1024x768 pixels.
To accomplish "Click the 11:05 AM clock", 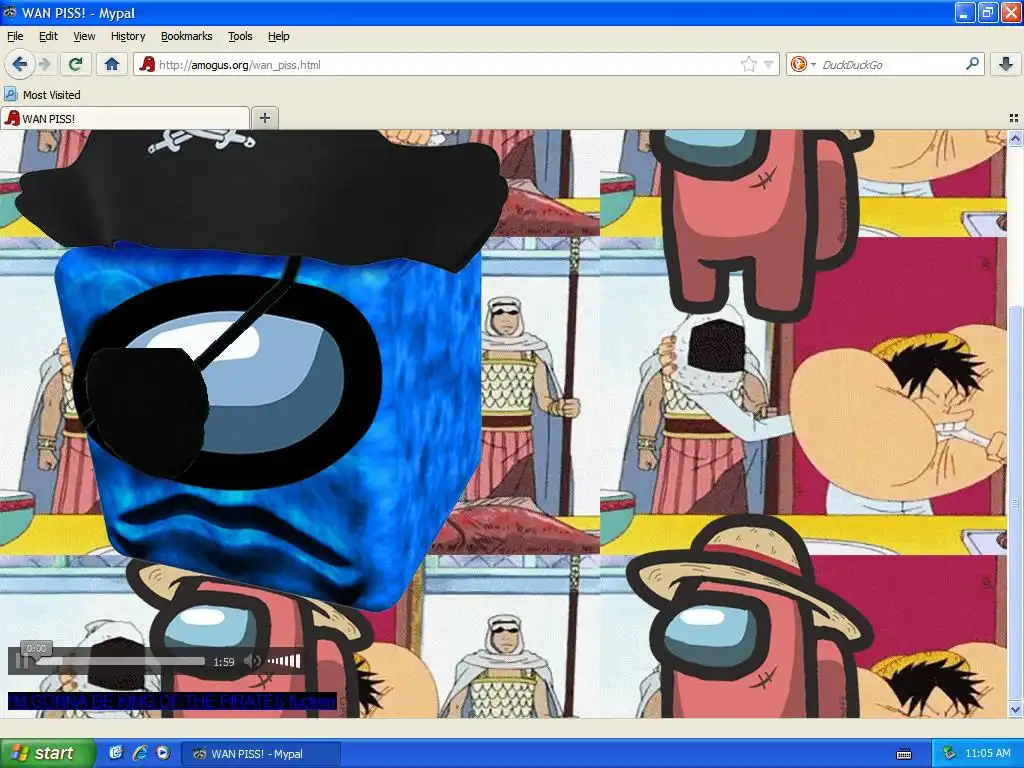I will pyautogui.click(x=988, y=753).
